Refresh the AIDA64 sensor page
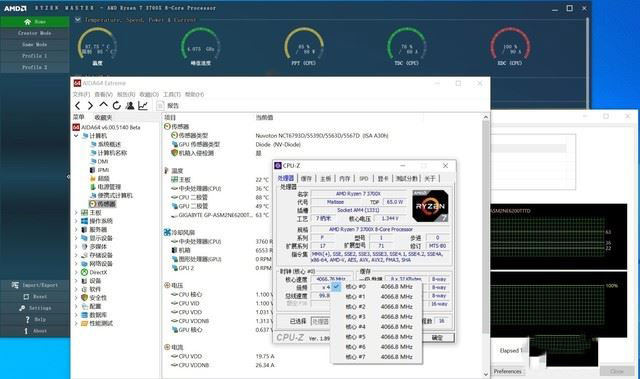Viewport: 640px width, 379px height. [x=117, y=106]
